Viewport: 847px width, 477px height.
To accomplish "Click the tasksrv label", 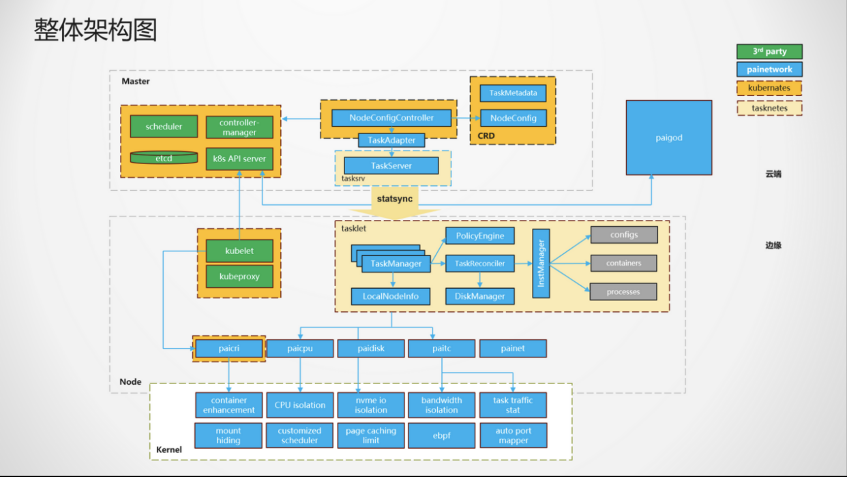I will click(x=353, y=178).
